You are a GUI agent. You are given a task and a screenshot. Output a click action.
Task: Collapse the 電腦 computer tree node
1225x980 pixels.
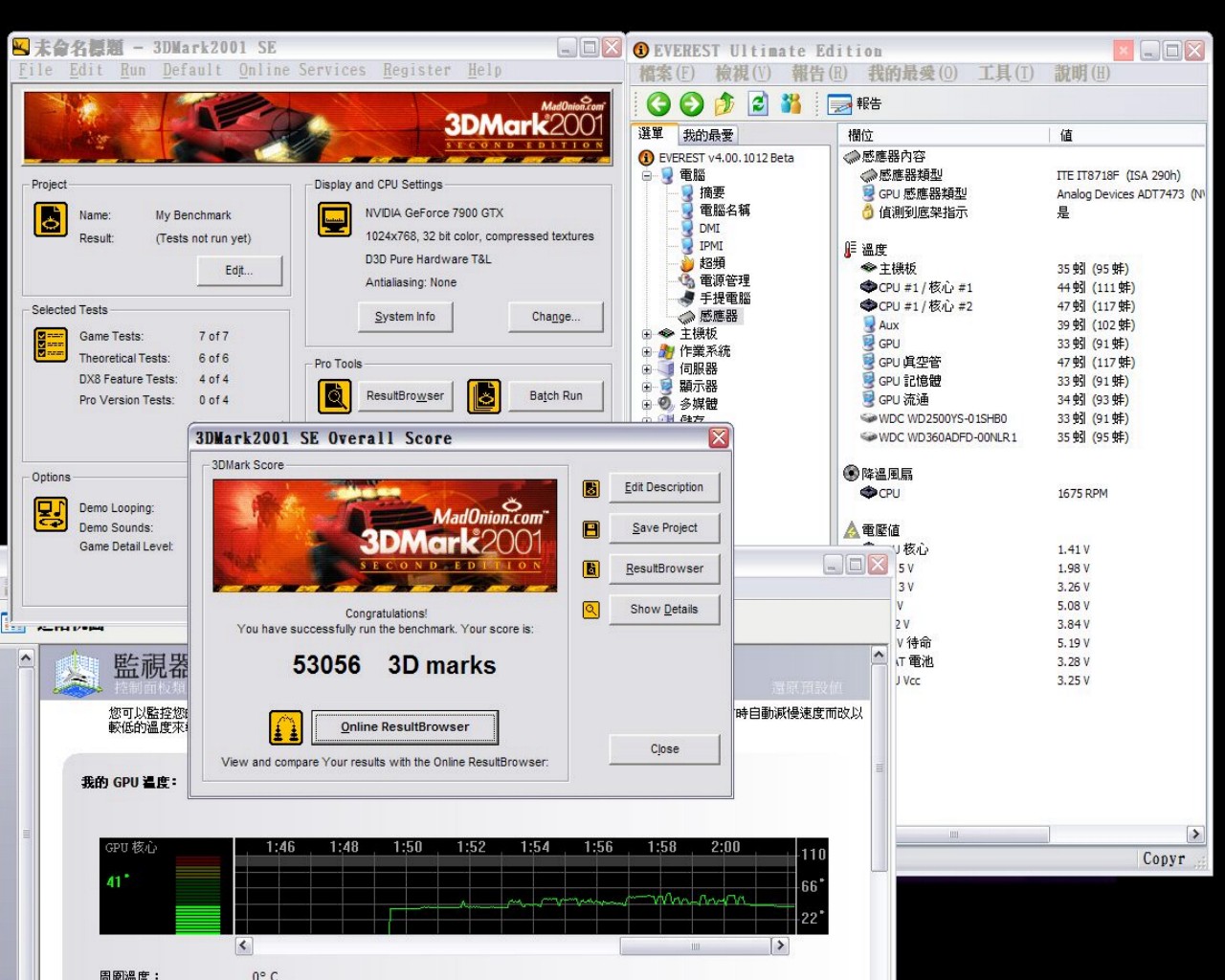[x=647, y=176]
